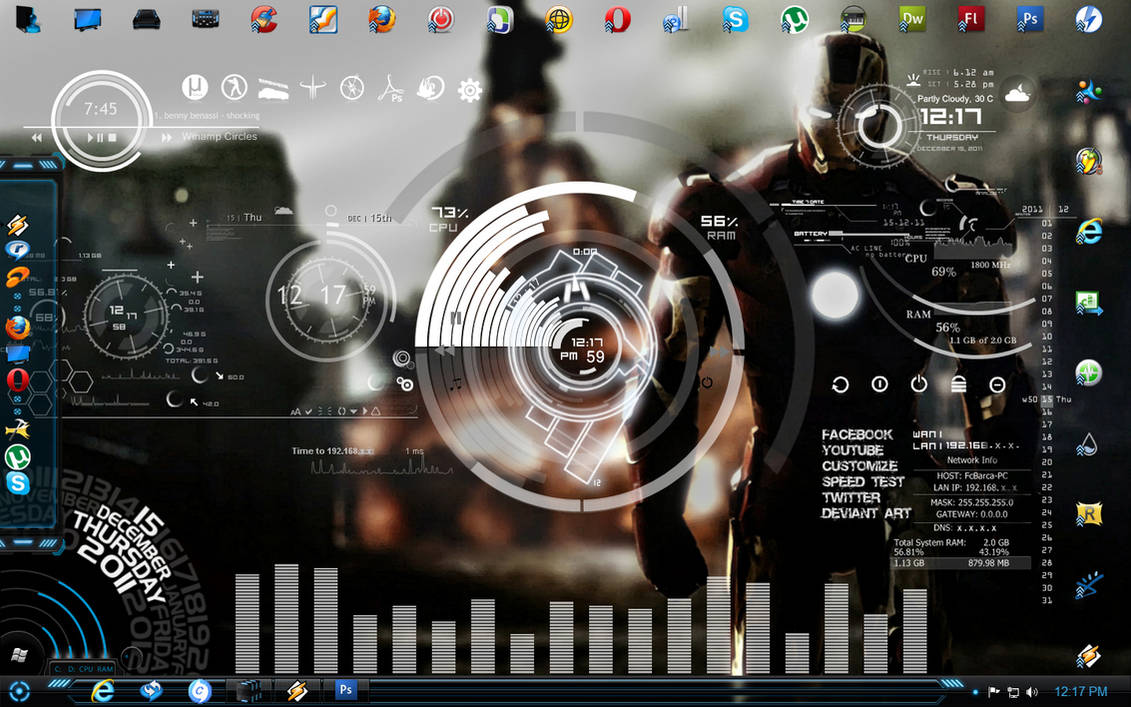
Task: Open the Windows Start orb
Action: [19, 655]
